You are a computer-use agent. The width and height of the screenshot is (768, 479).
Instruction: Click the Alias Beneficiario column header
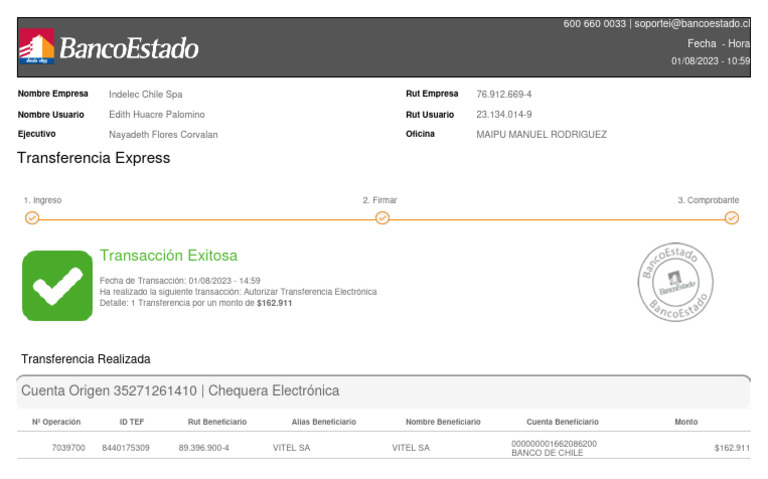click(324, 422)
